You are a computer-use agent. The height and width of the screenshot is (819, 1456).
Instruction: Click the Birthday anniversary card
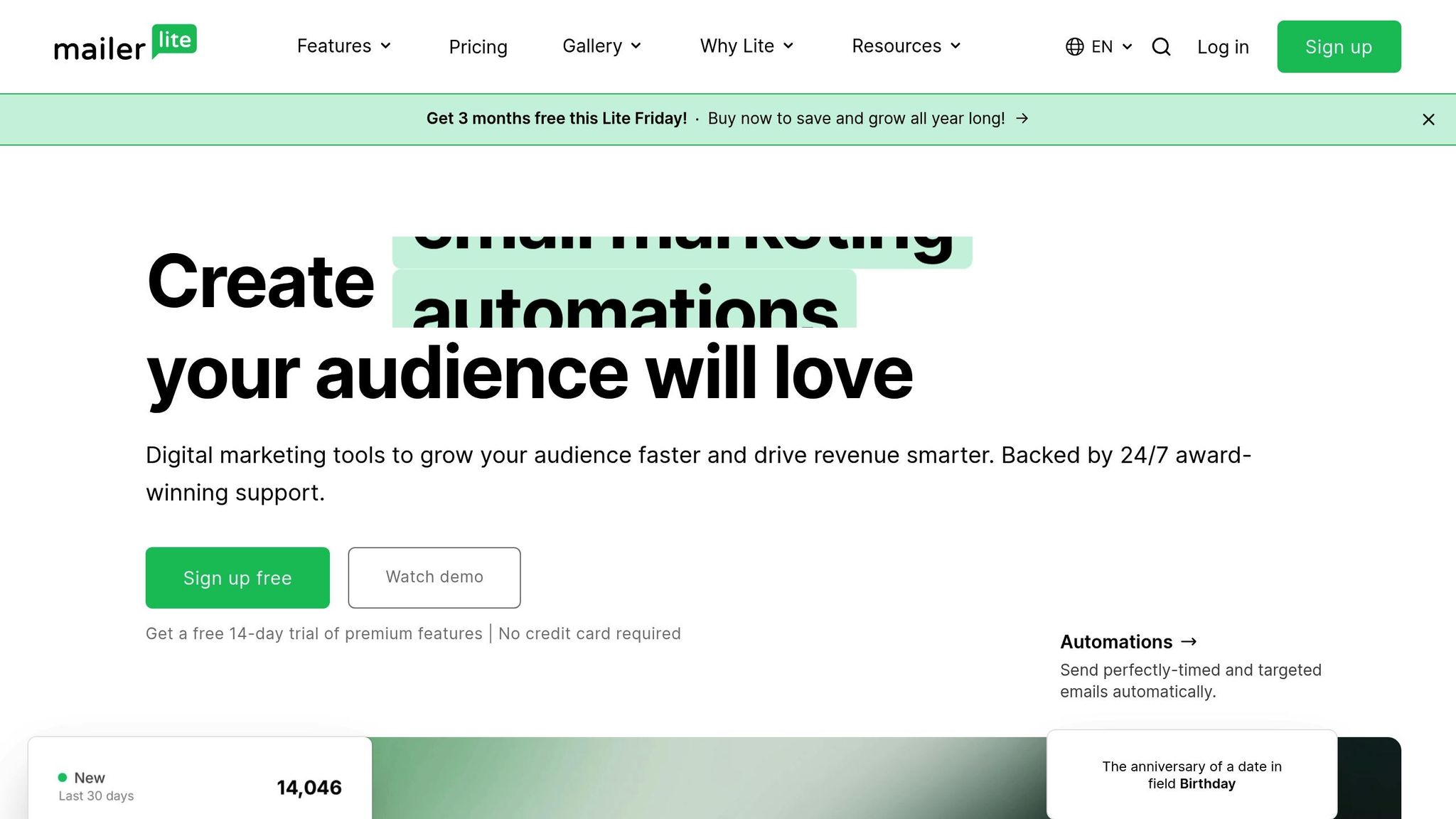(1192, 775)
